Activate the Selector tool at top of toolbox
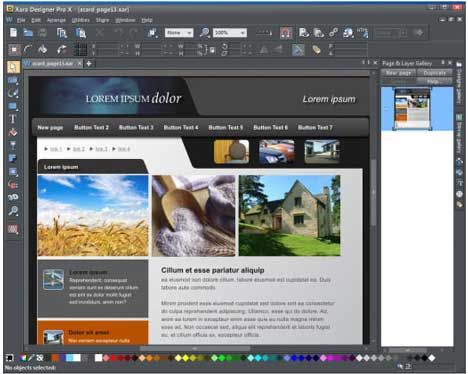Screen dimensions: 468x374 click(x=13, y=67)
